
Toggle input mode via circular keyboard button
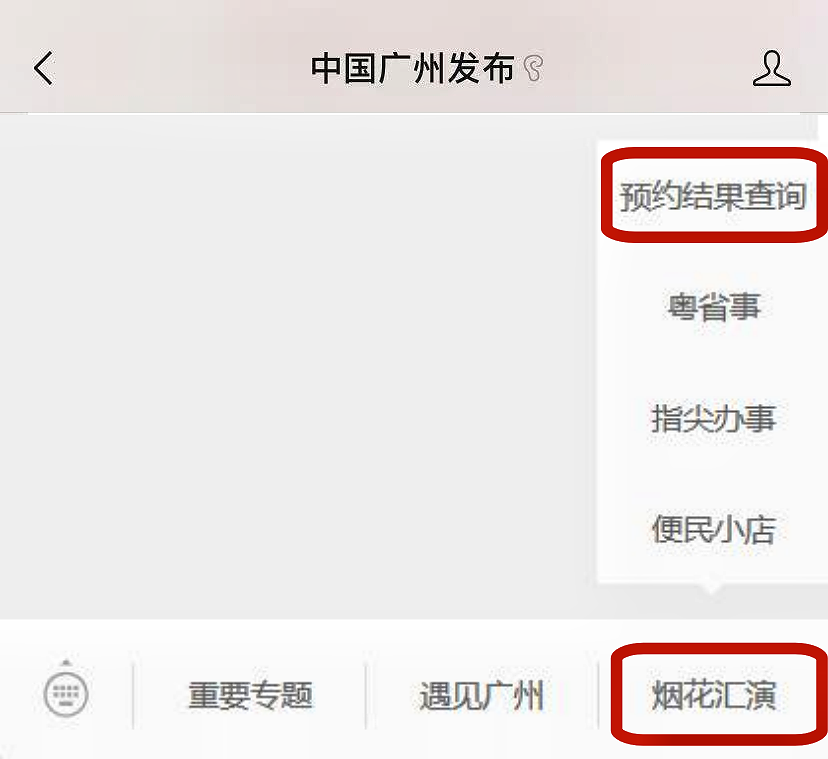(x=66, y=694)
